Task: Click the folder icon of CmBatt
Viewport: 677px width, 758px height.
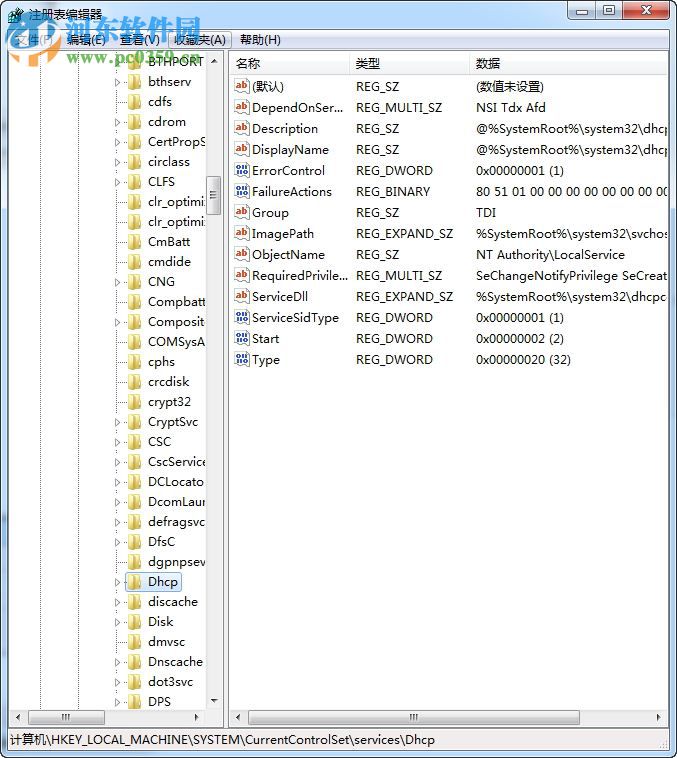Action: click(x=134, y=241)
